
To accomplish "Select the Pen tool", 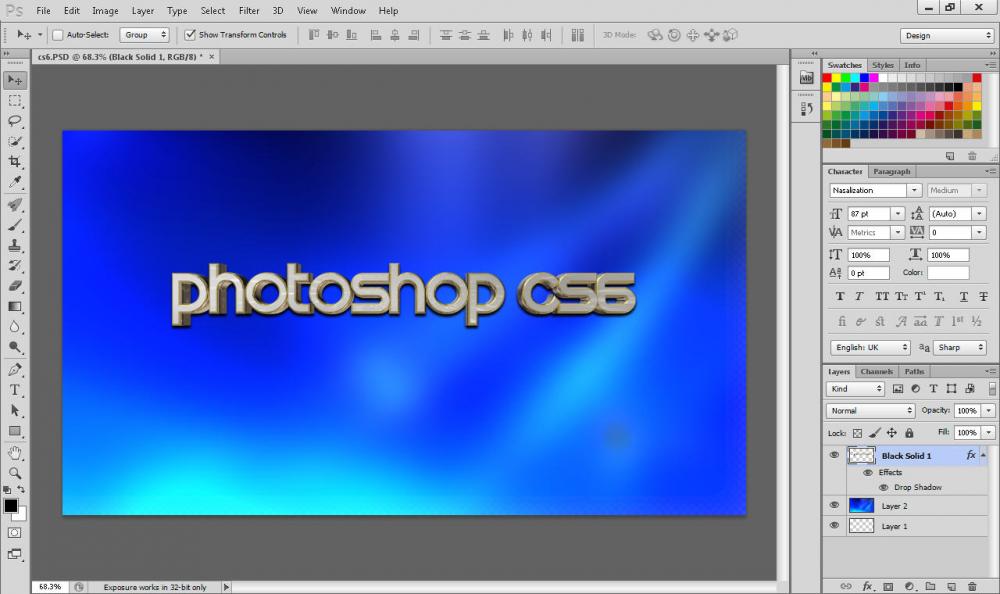I will [15, 369].
